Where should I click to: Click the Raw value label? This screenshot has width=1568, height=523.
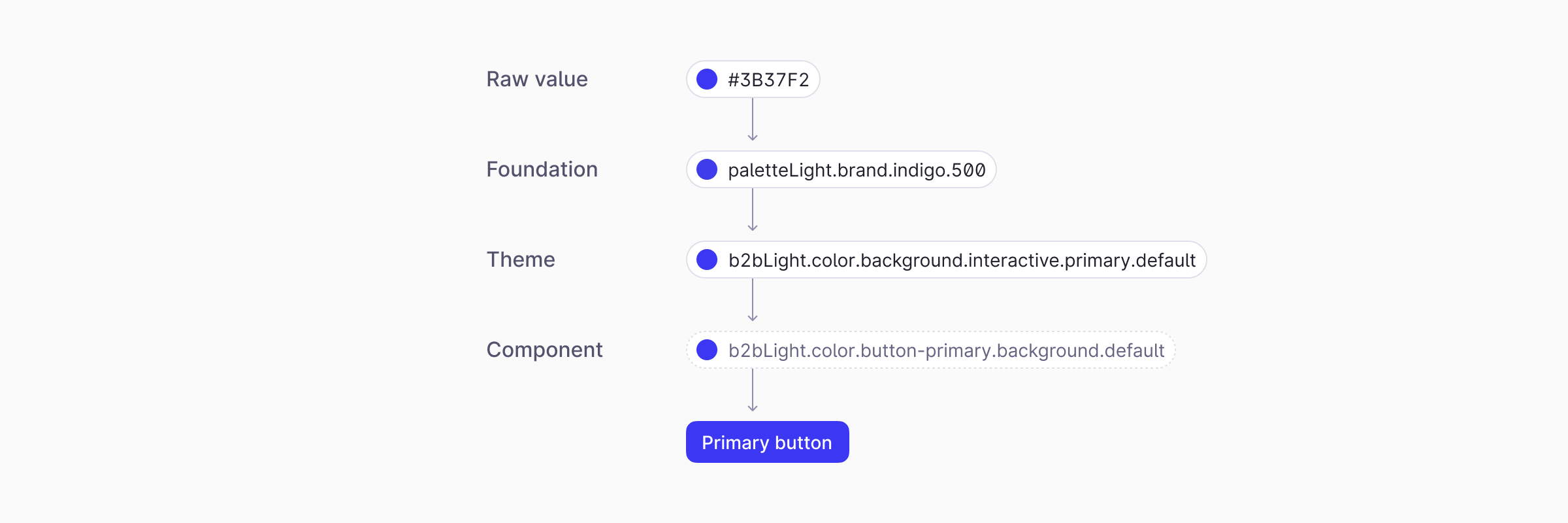tap(537, 79)
